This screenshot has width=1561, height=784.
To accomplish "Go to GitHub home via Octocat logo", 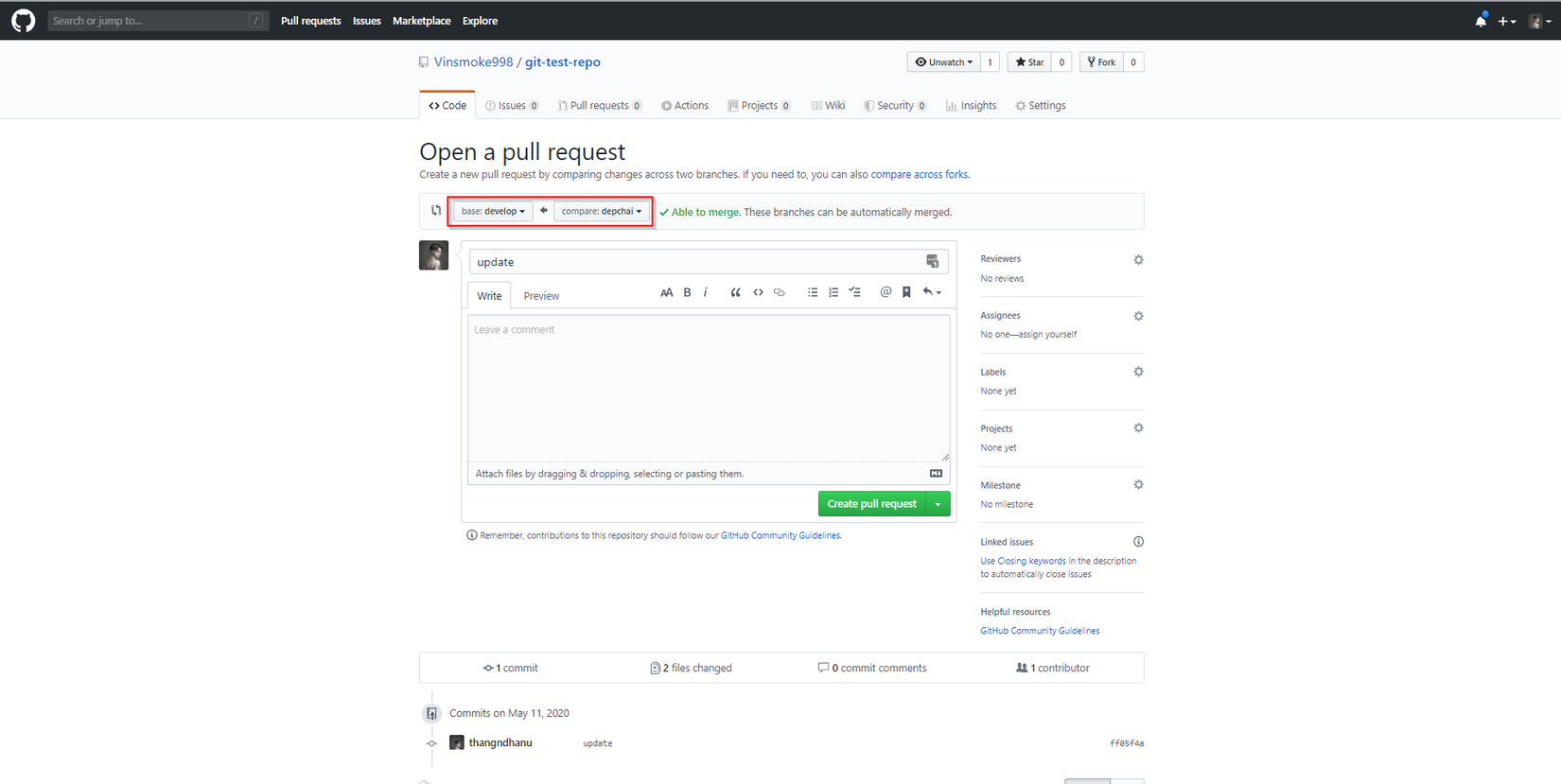I will pyautogui.click(x=23, y=20).
